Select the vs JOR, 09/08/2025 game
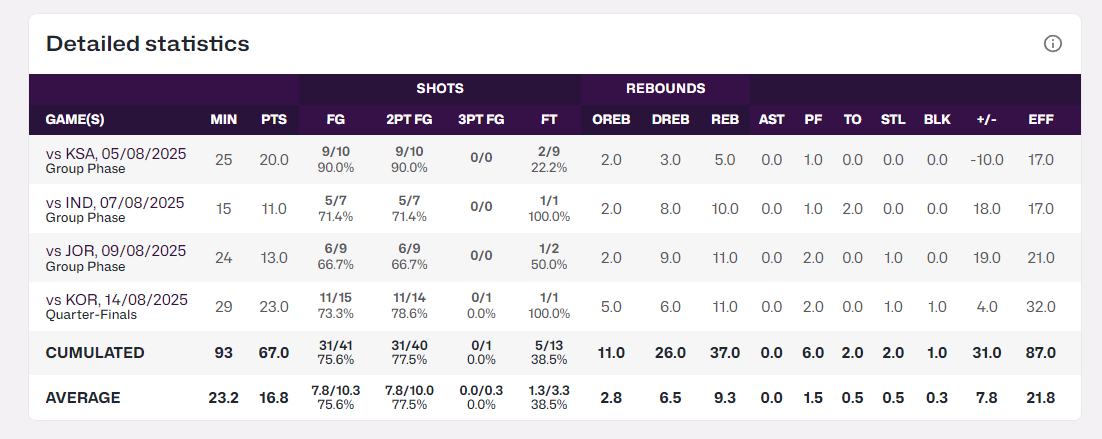 click(116, 252)
